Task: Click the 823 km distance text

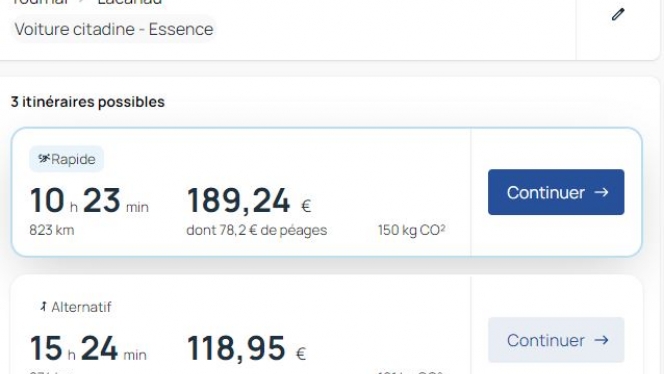Action: coord(52,230)
